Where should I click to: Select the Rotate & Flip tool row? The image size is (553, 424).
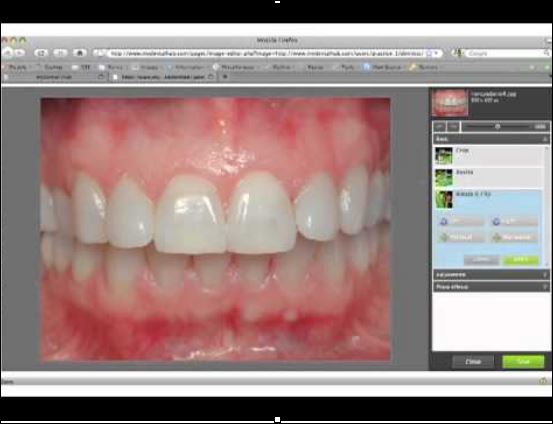point(489,199)
